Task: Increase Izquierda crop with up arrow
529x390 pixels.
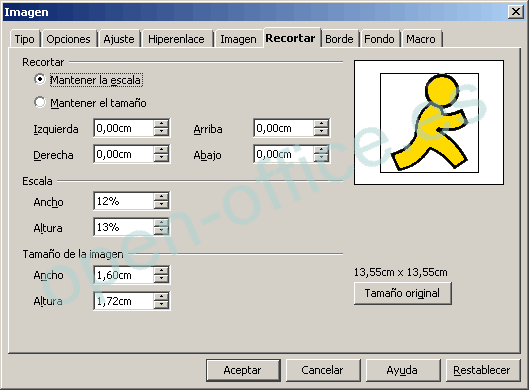Action: (161, 124)
